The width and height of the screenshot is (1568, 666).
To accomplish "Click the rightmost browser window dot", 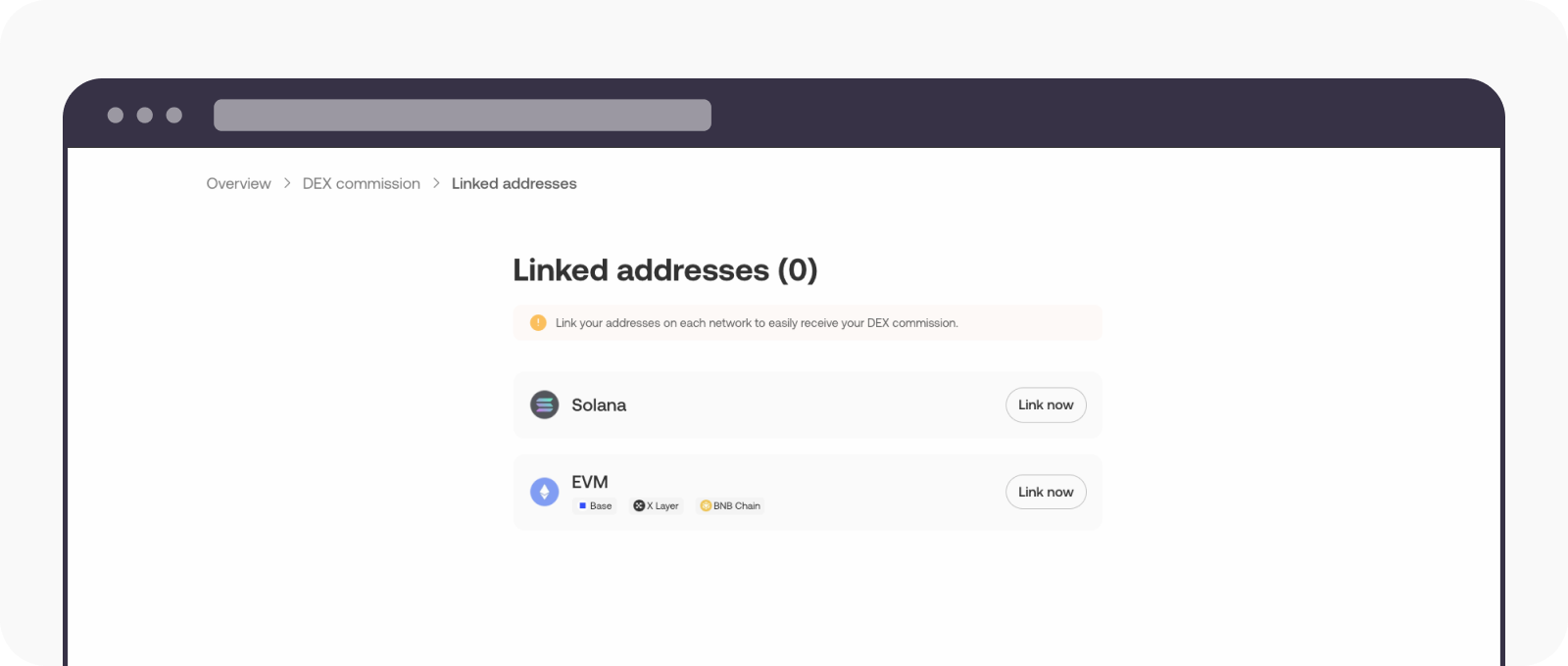I will tap(173, 115).
